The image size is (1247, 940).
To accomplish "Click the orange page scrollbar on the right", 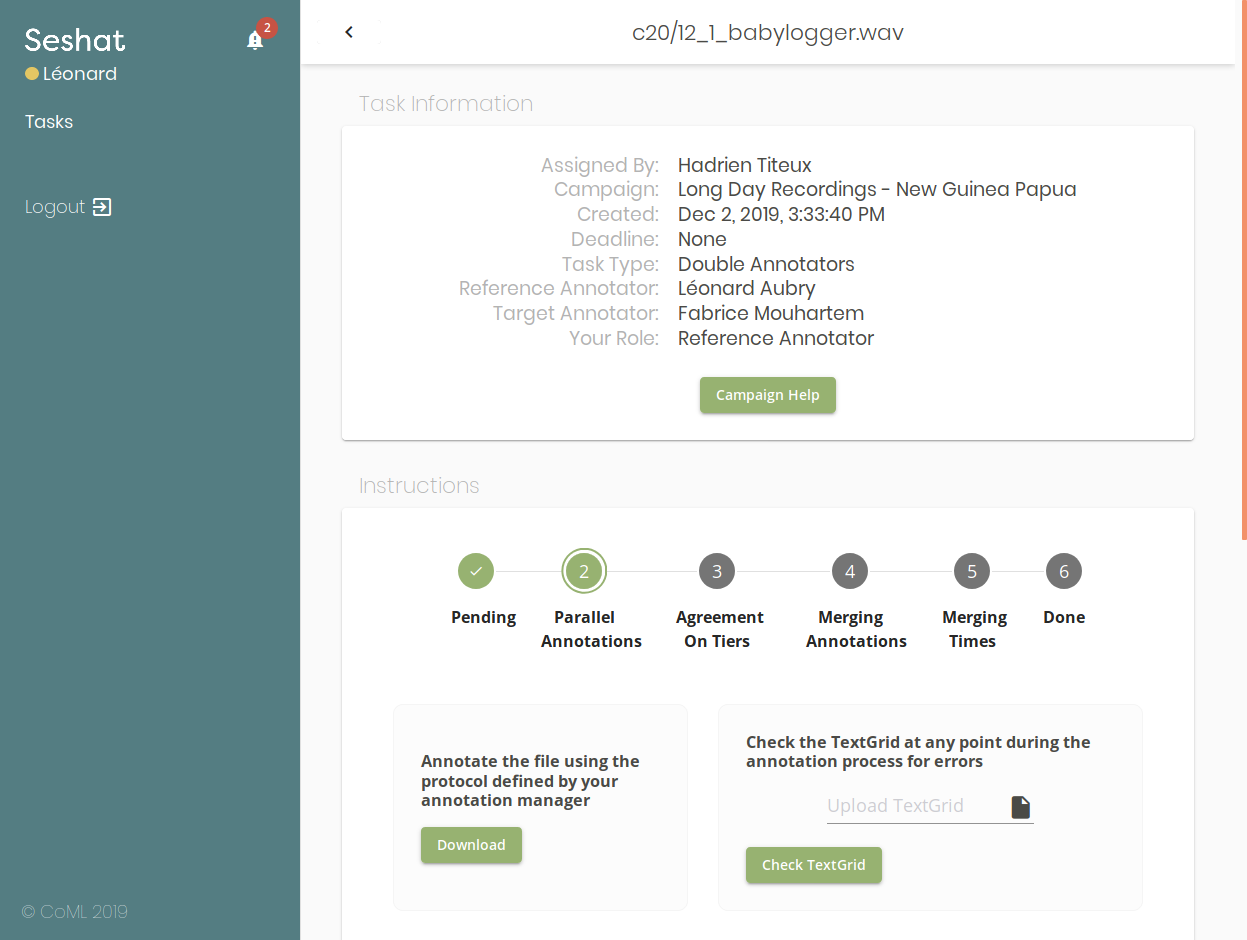I will [1243, 270].
